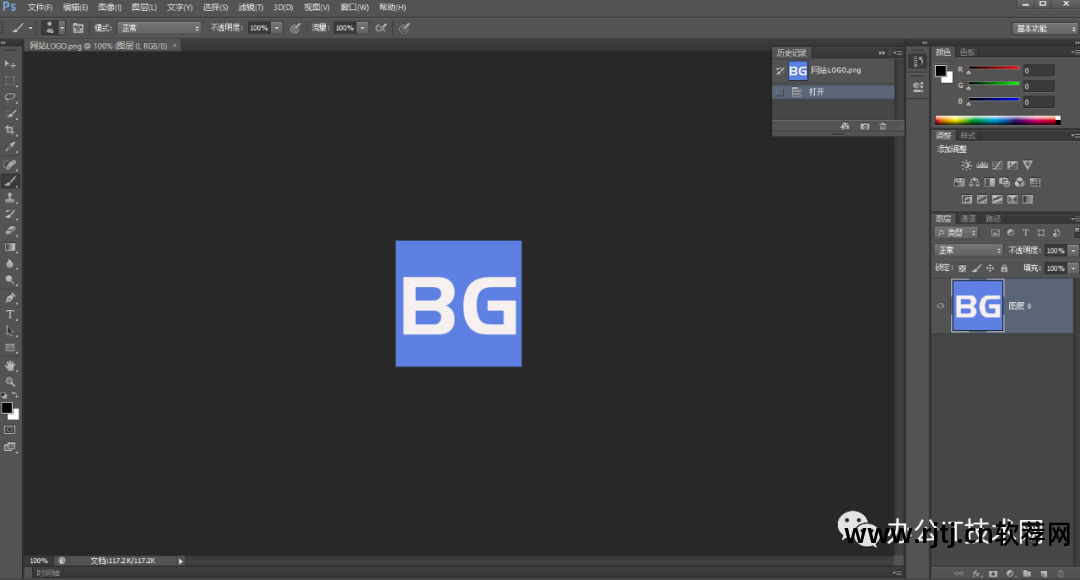Toggle pixel layer filter in Layers panel
This screenshot has height=580, width=1080.
[995, 233]
